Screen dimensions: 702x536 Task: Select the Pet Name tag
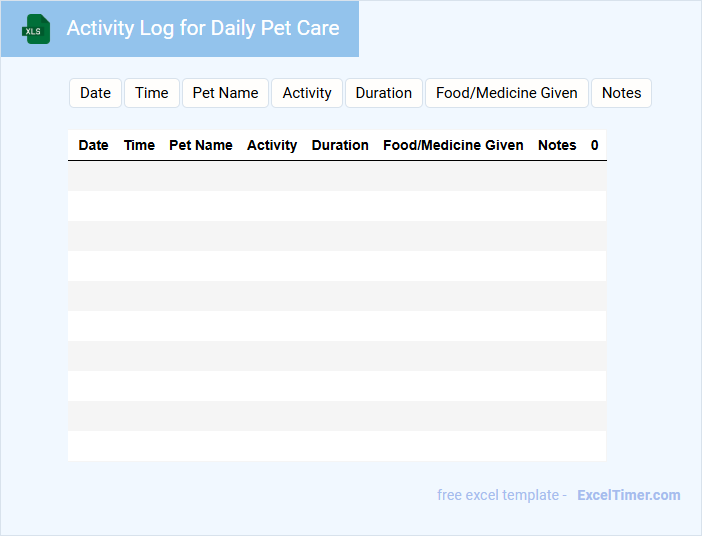[225, 93]
